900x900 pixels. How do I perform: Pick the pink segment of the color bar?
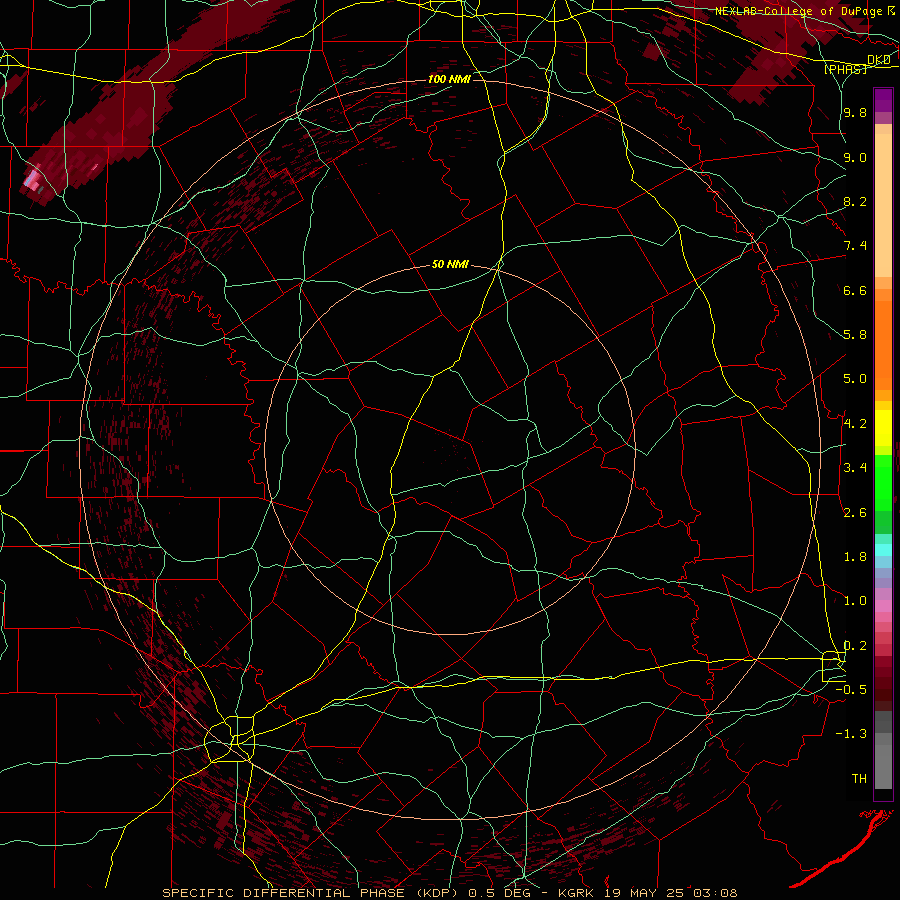coord(883,606)
